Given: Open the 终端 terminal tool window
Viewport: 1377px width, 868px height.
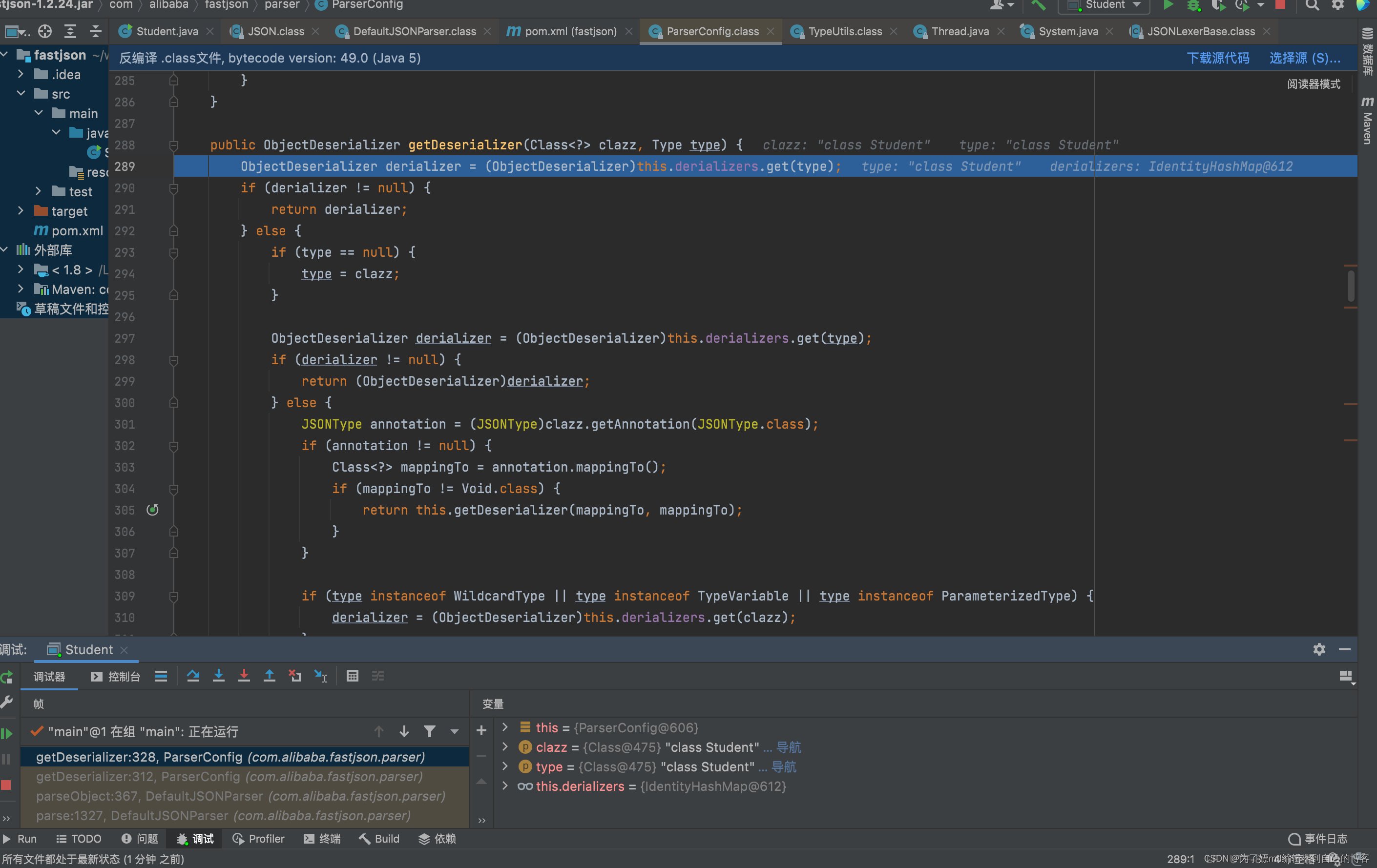Looking at the screenshot, I should [x=322, y=839].
